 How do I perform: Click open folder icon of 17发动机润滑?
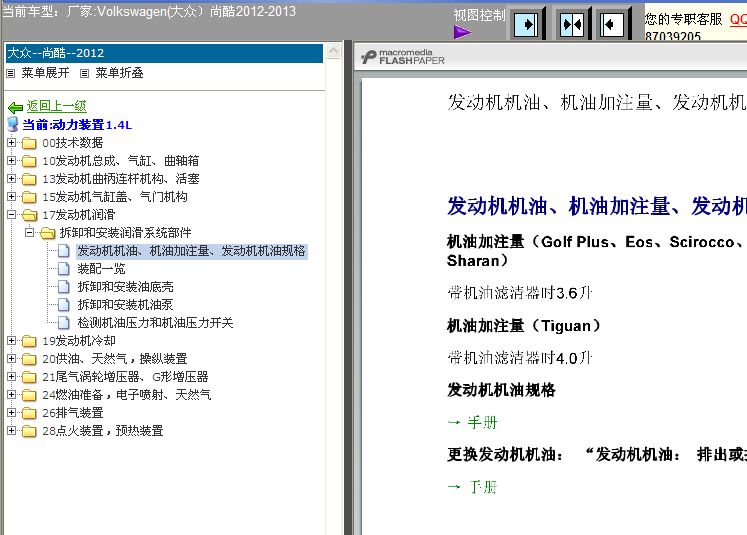click(29, 215)
